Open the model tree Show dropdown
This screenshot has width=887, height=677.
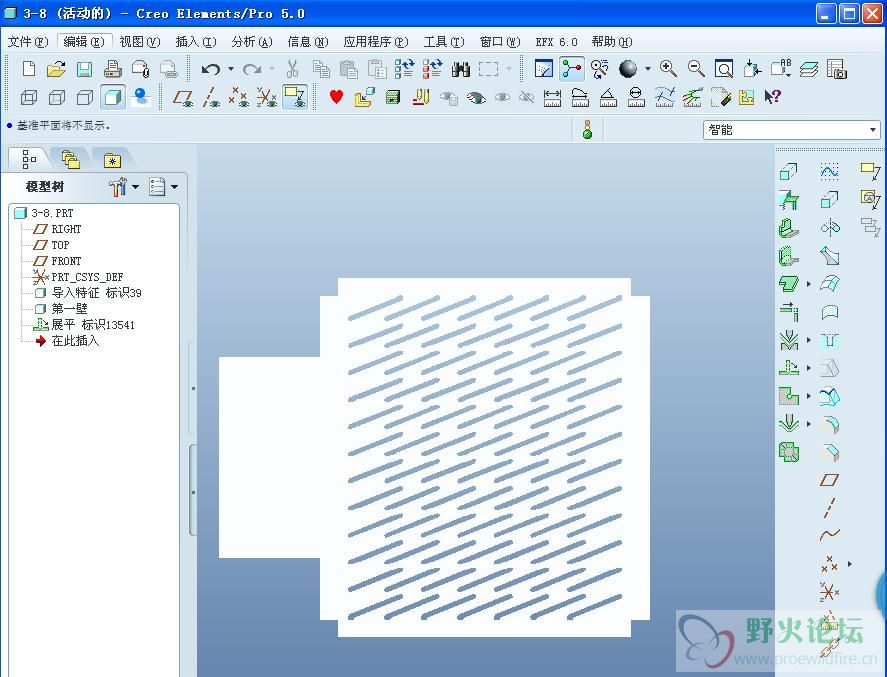(163, 187)
